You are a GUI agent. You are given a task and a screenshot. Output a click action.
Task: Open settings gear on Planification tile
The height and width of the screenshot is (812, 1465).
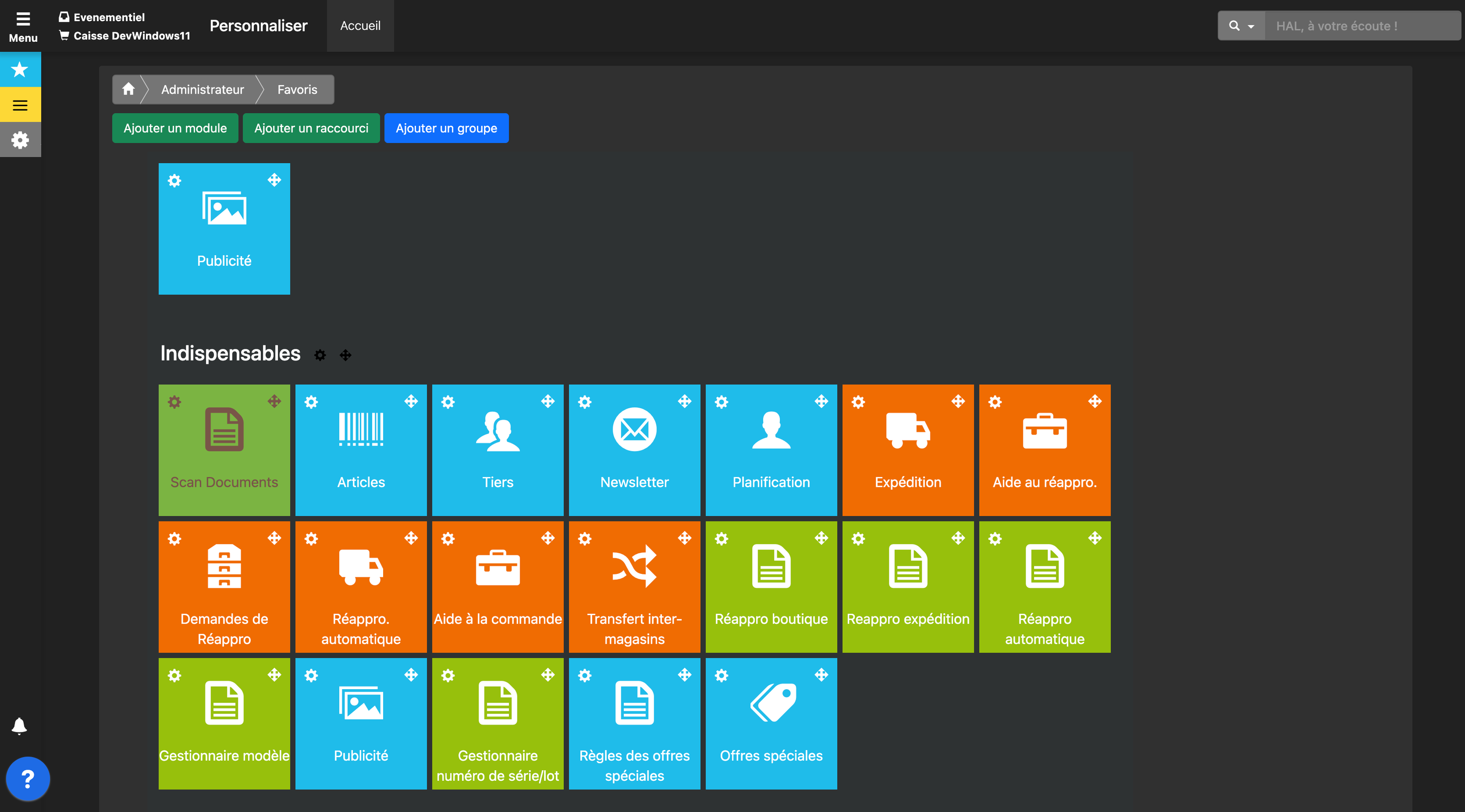pos(722,401)
